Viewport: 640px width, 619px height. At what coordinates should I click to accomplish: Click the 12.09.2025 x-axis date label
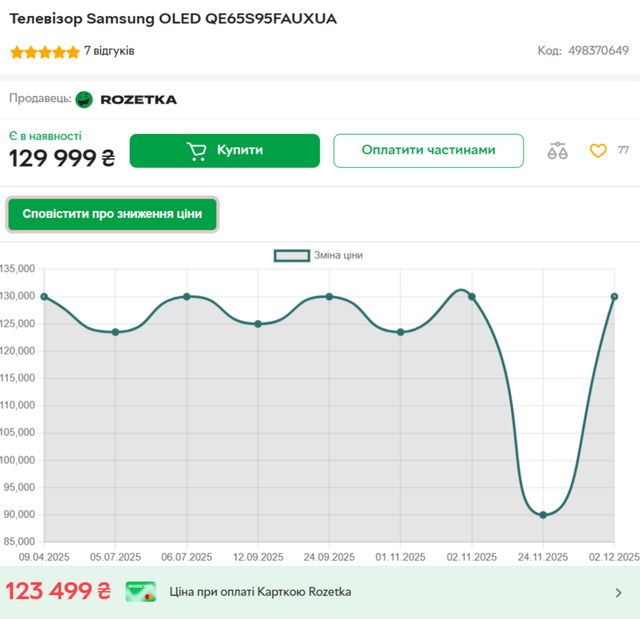(258, 557)
